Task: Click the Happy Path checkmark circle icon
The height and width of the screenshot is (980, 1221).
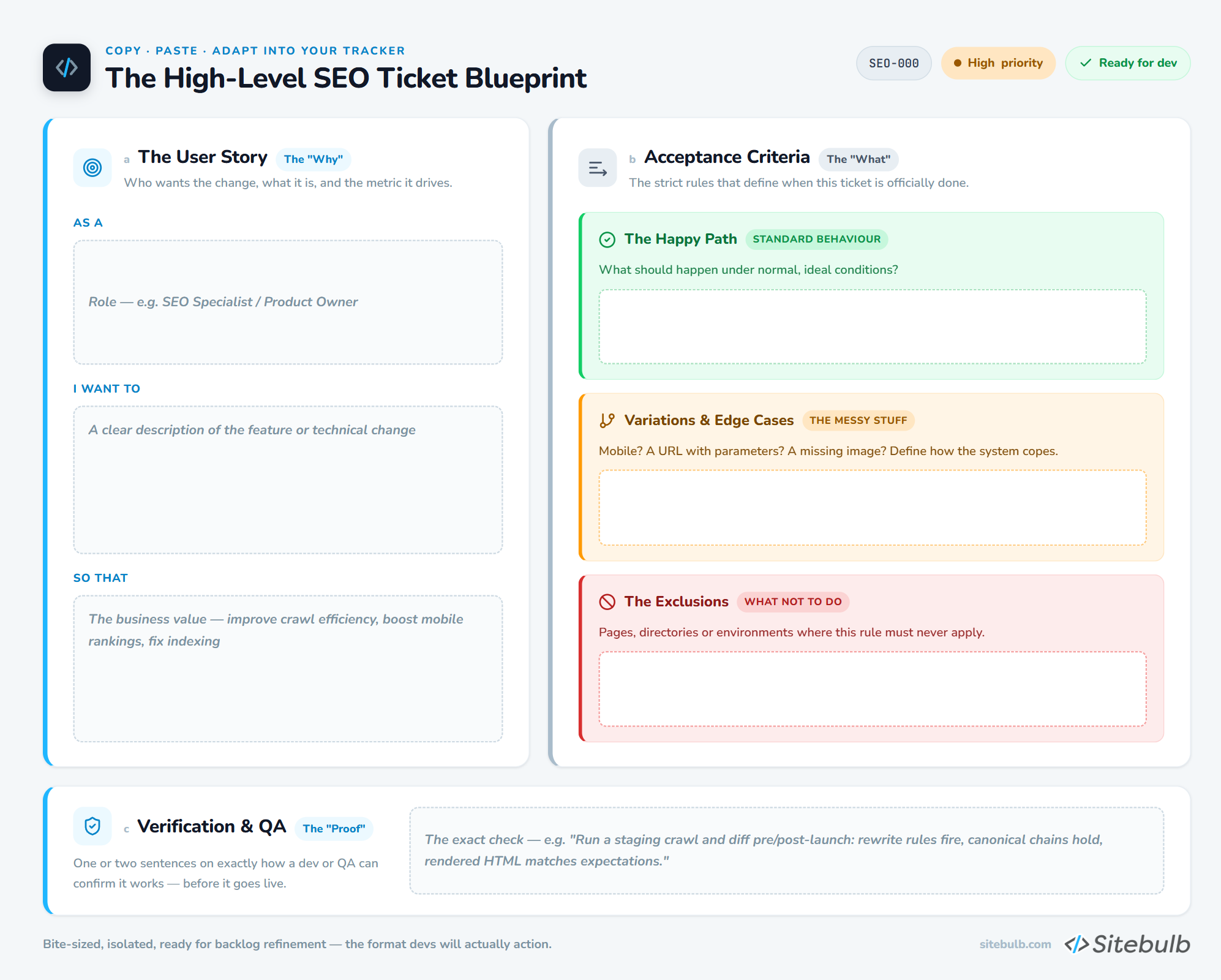Action: pyautogui.click(x=607, y=239)
